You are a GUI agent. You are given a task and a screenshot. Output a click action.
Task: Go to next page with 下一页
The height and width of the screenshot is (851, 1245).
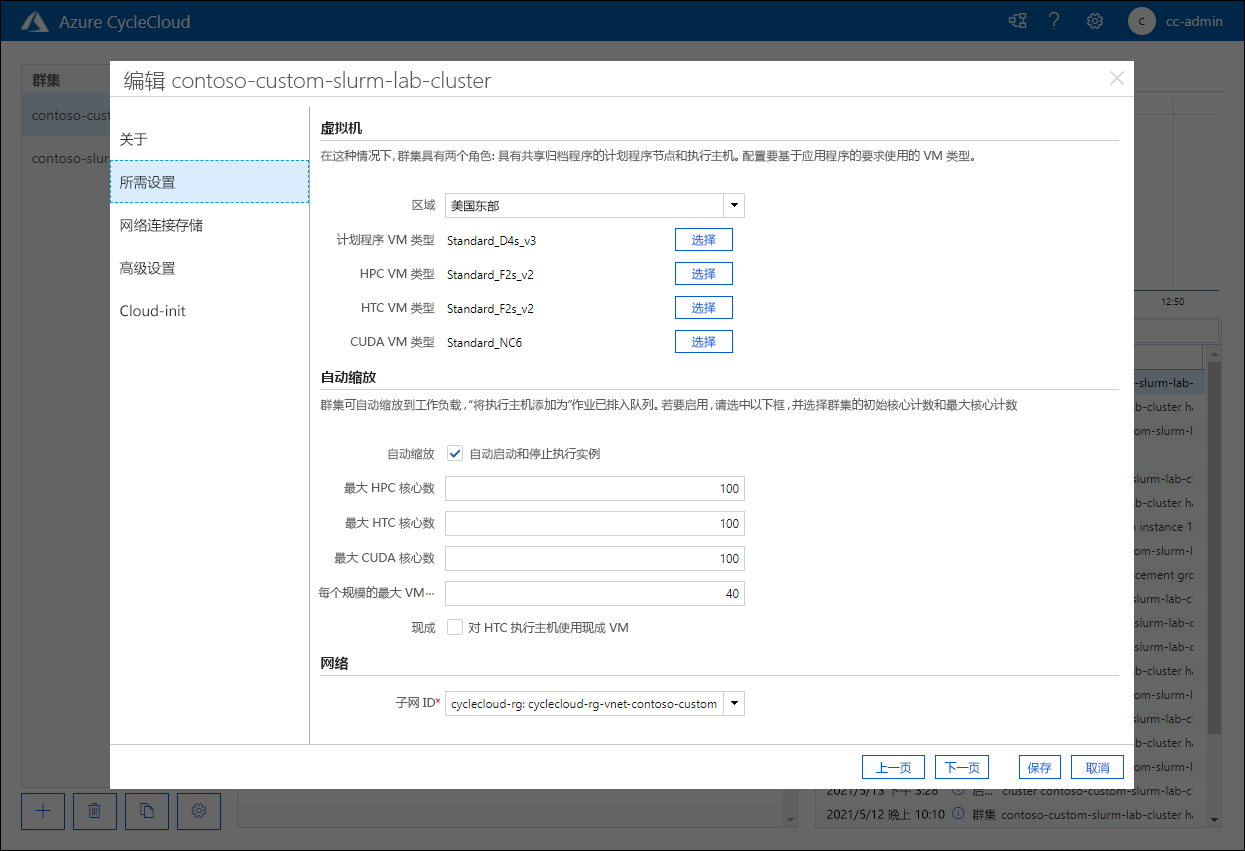coord(962,767)
